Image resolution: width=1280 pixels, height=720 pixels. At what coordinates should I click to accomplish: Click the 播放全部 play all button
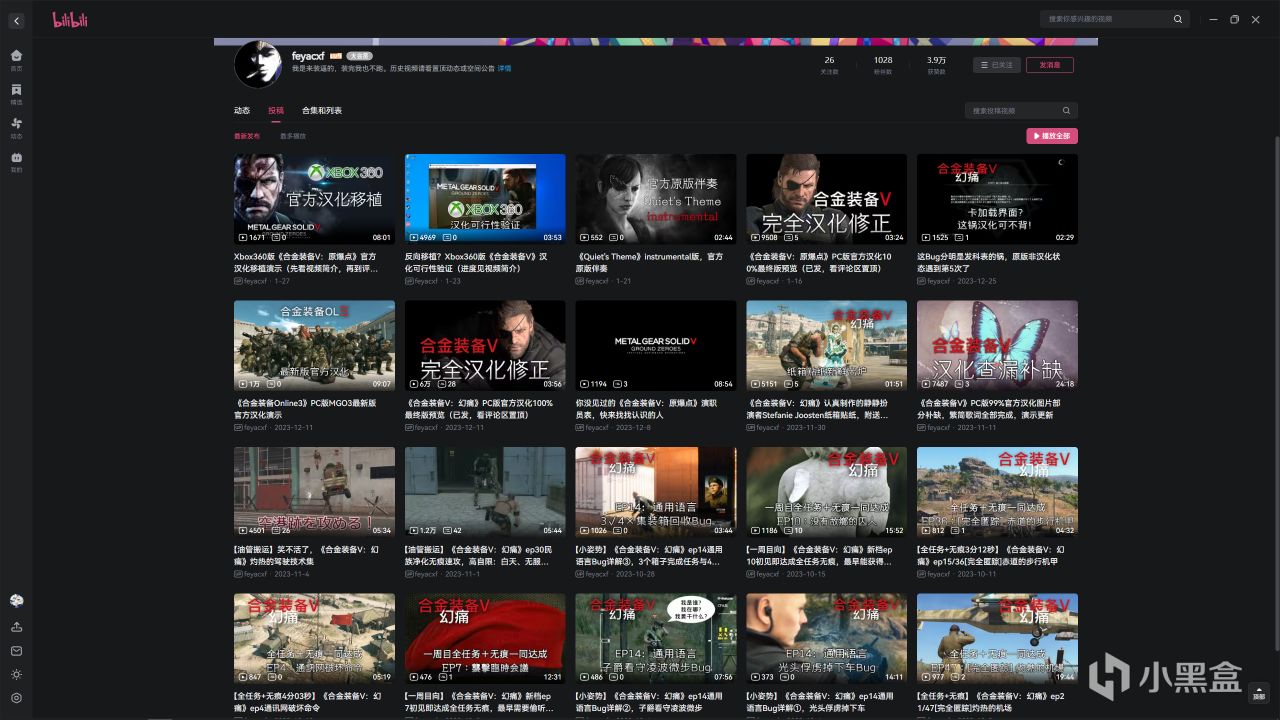[1052, 136]
